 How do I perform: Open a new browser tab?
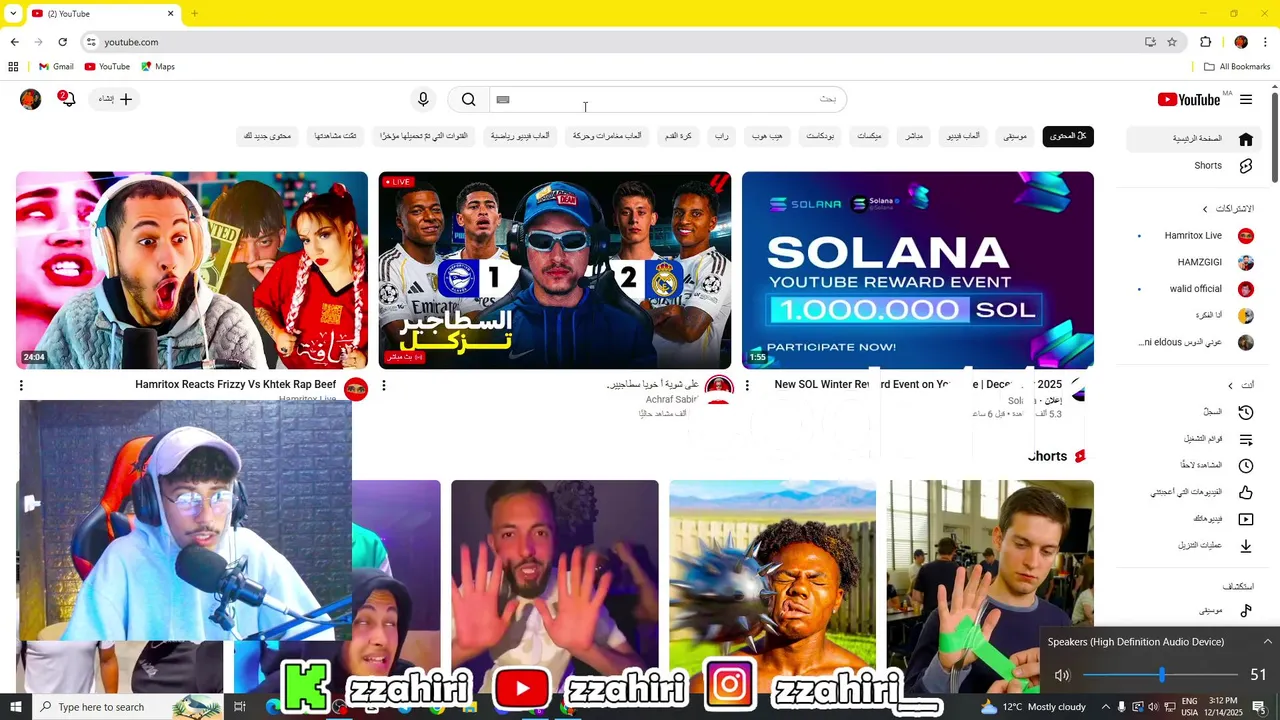(x=194, y=14)
